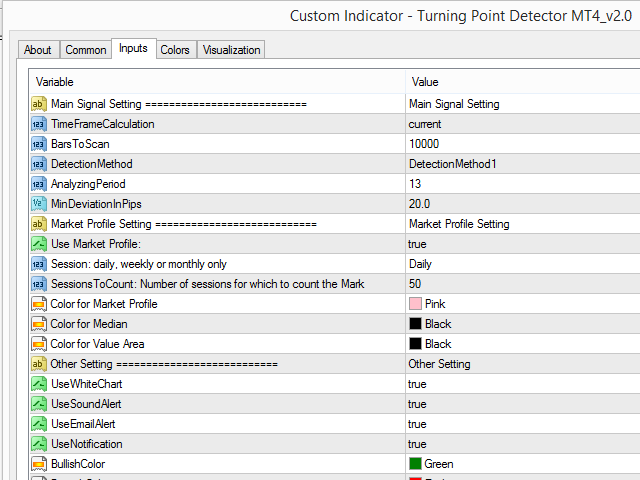
Task: Open the Colors tab
Action: tap(175, 50)
